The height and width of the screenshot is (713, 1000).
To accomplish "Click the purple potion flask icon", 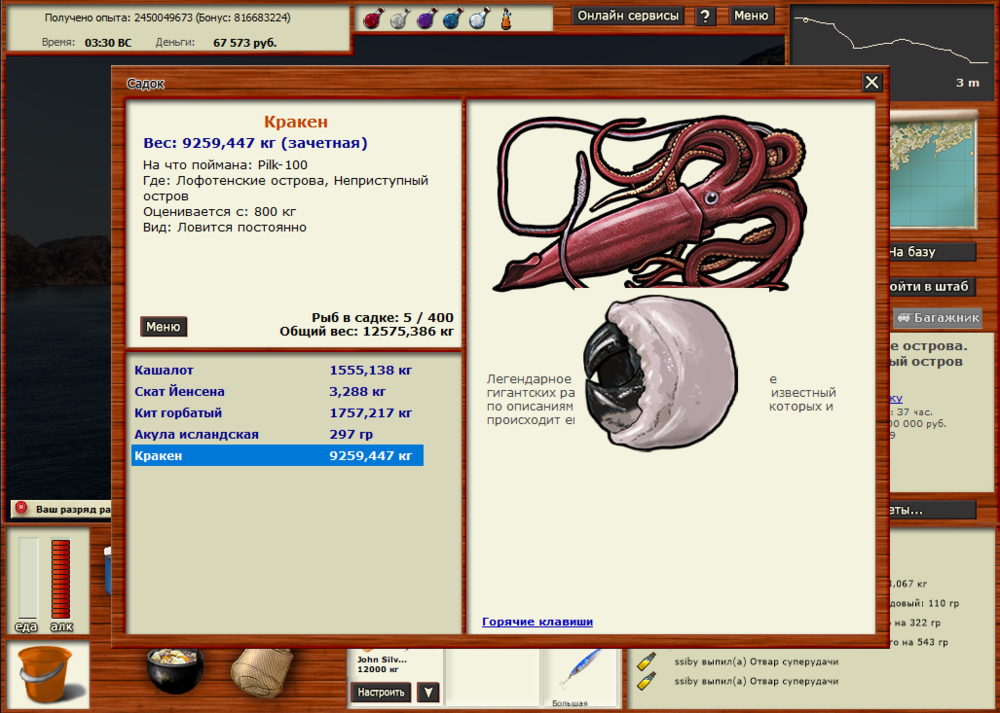I will [425, 17].
